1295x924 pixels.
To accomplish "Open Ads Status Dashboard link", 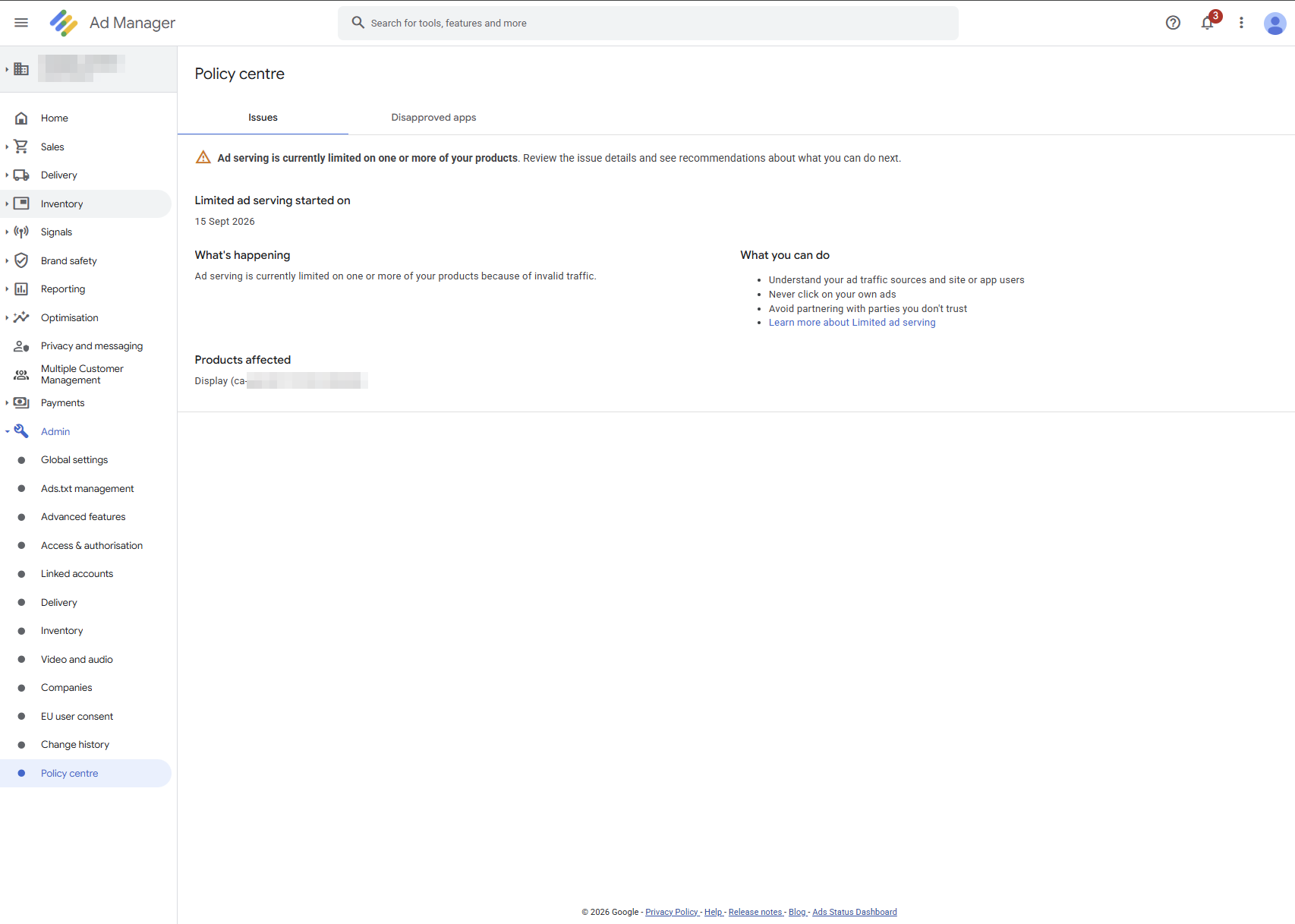I will point(855,912).
